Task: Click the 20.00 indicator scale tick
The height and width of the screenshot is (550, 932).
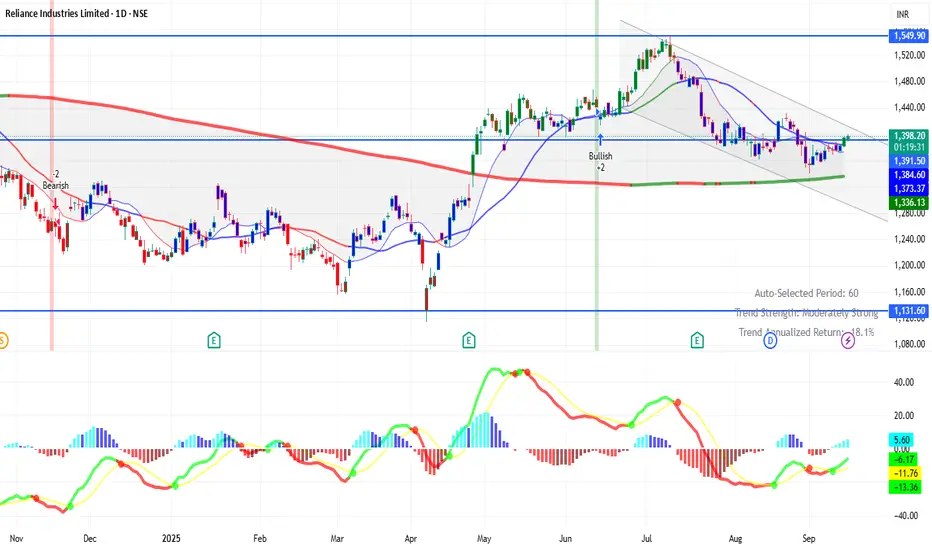Action: 904,416
